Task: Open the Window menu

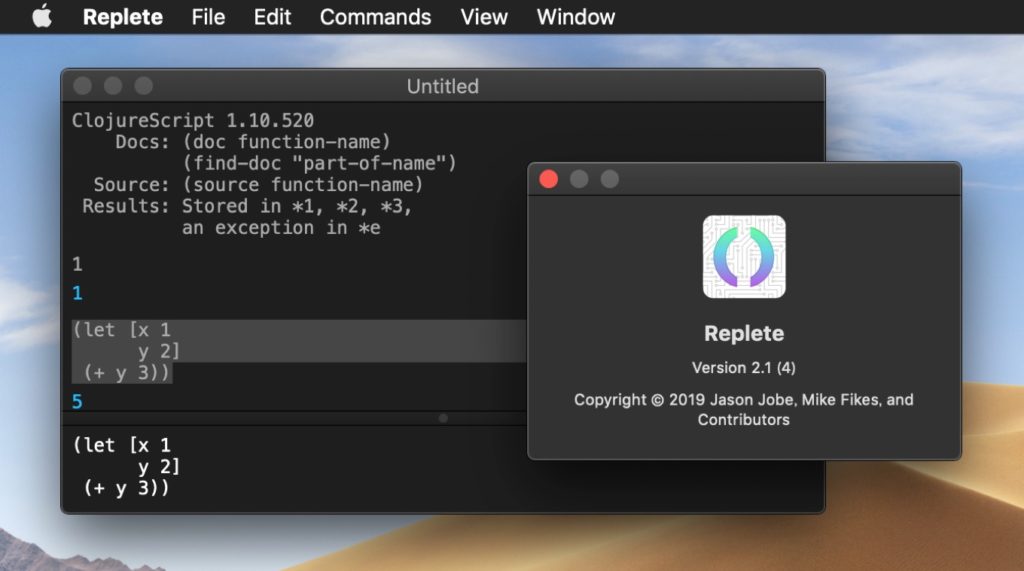Action: click(x=576, y=17)
